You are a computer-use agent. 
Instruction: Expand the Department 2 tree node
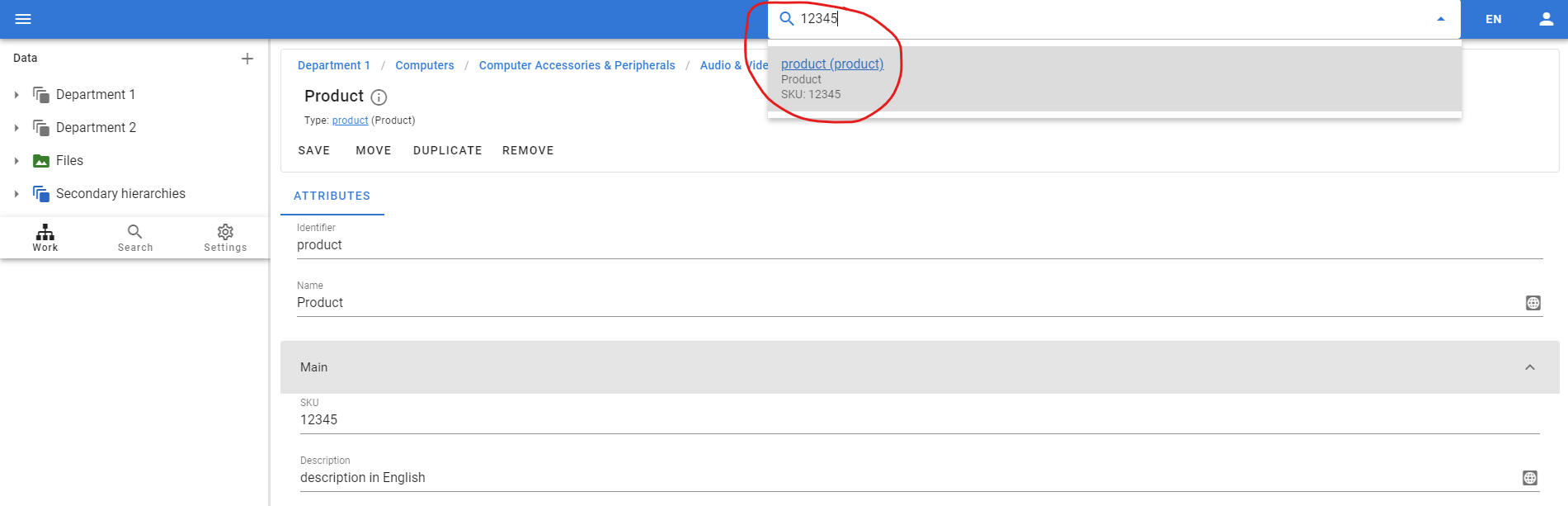pos(16,128)
